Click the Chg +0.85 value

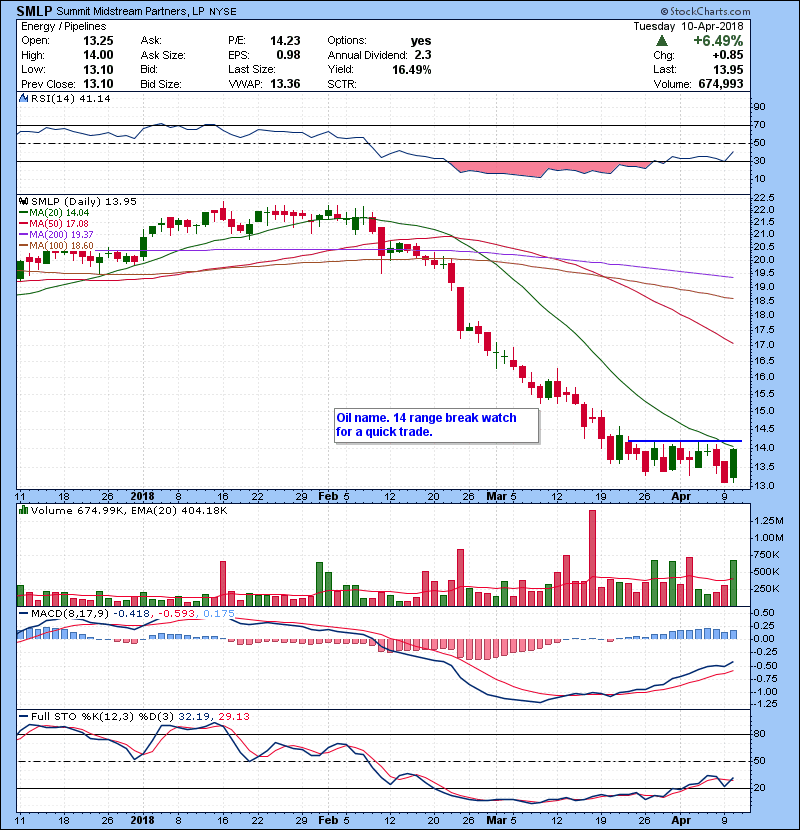[x=727, y=55]
